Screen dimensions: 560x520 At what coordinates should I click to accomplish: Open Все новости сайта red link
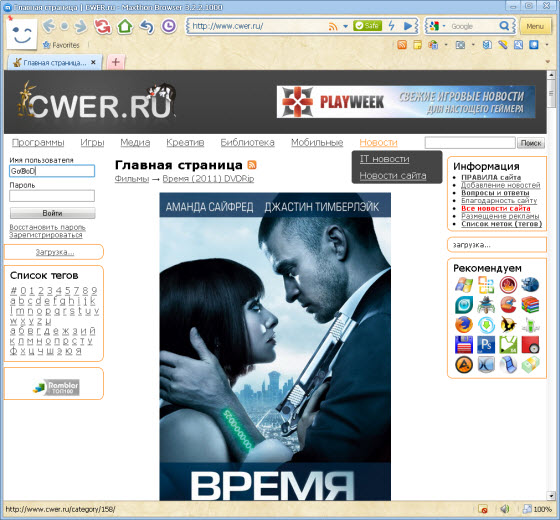point(496,208)
